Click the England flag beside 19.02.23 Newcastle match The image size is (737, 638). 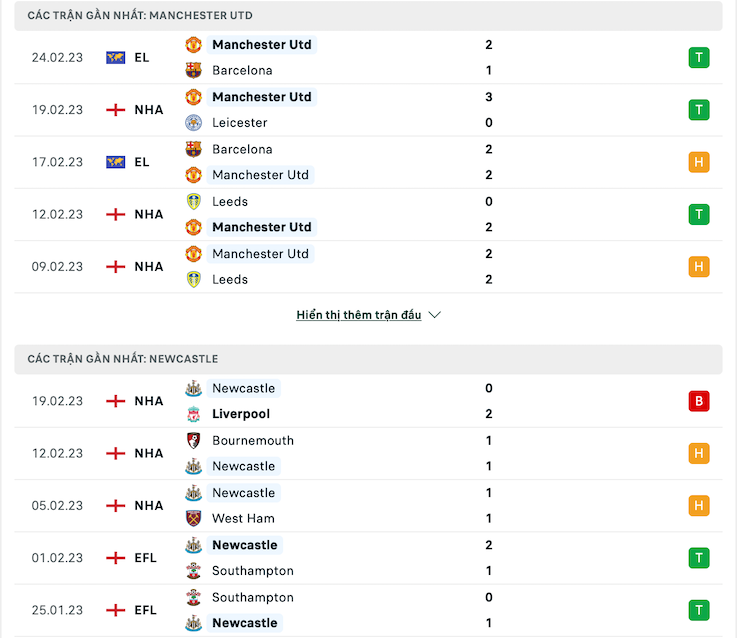pos(116,401)
